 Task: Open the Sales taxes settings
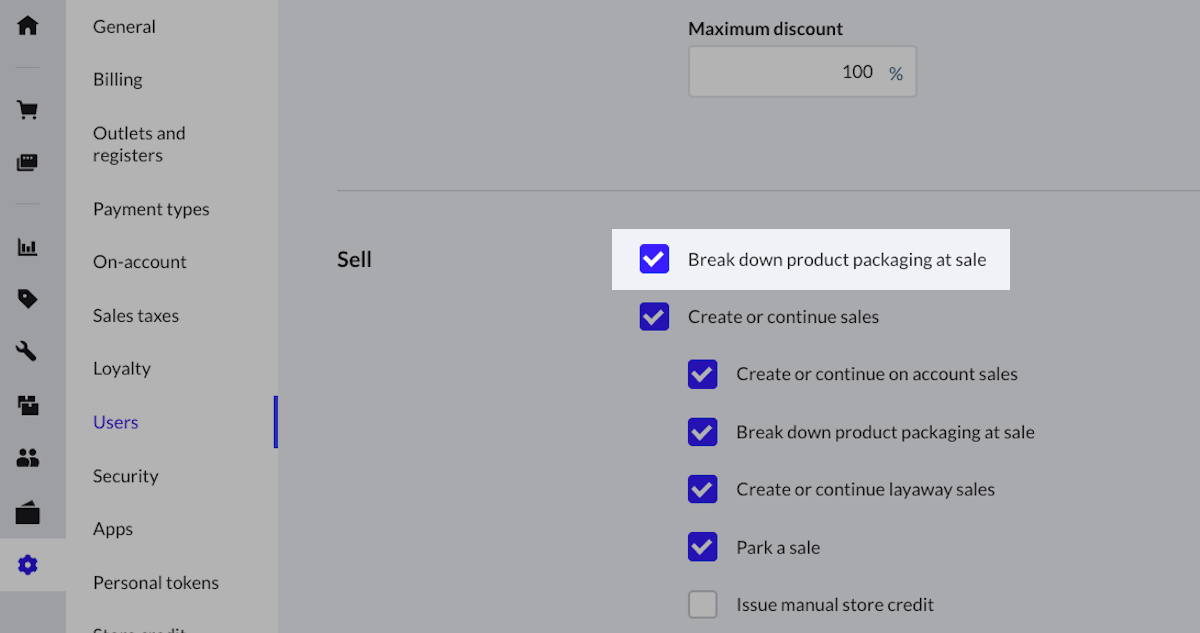[136, 315]
